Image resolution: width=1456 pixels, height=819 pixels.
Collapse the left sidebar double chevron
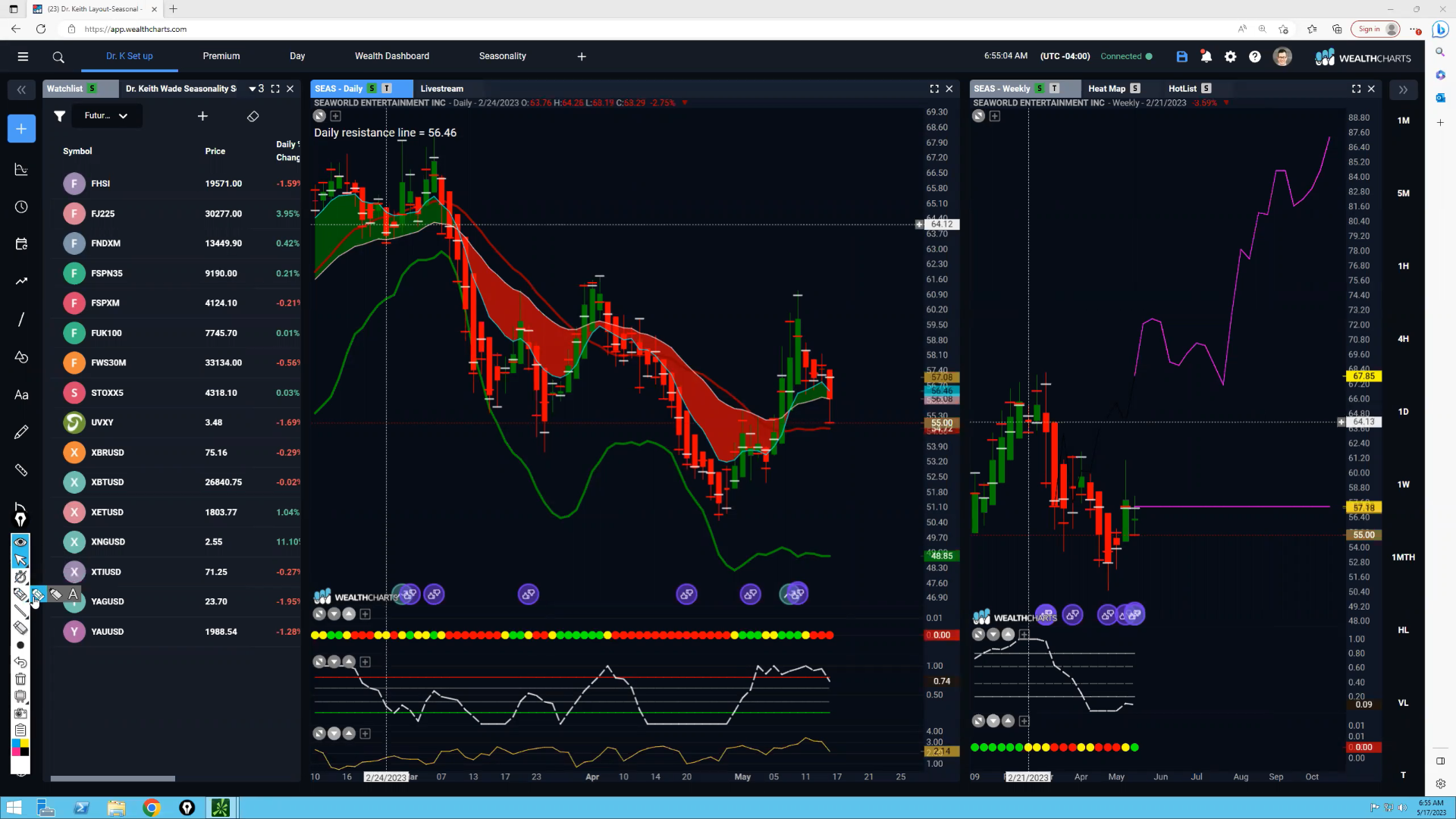point(21,89)
